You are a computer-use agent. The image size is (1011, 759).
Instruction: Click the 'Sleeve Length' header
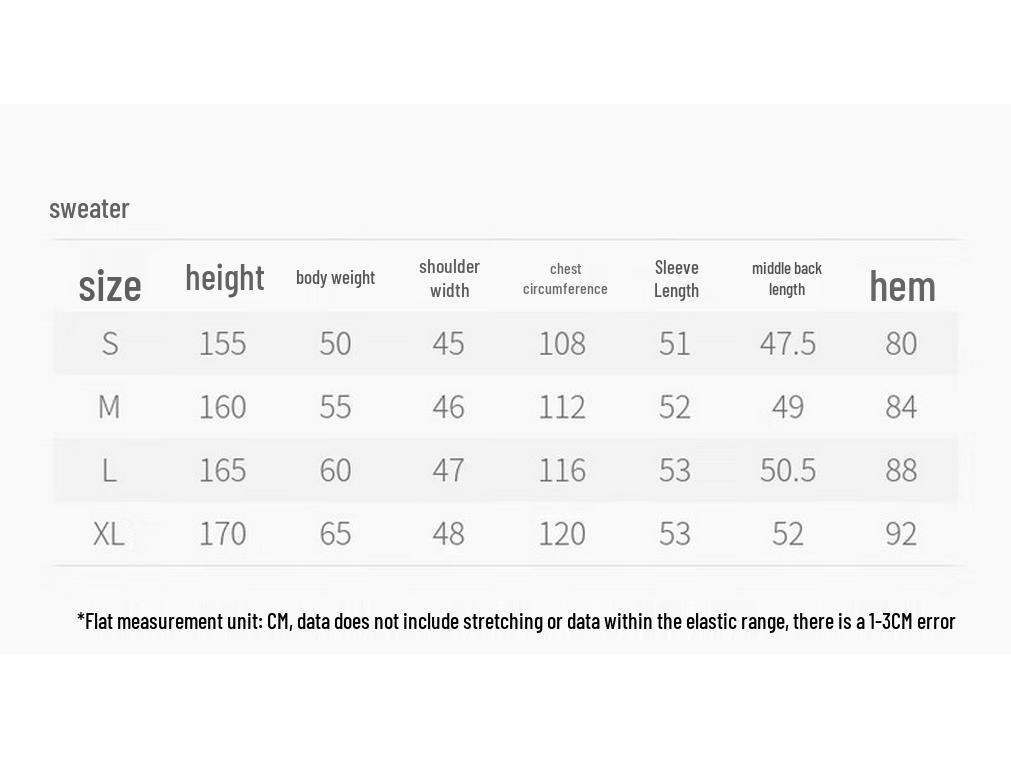coord(676,279)
